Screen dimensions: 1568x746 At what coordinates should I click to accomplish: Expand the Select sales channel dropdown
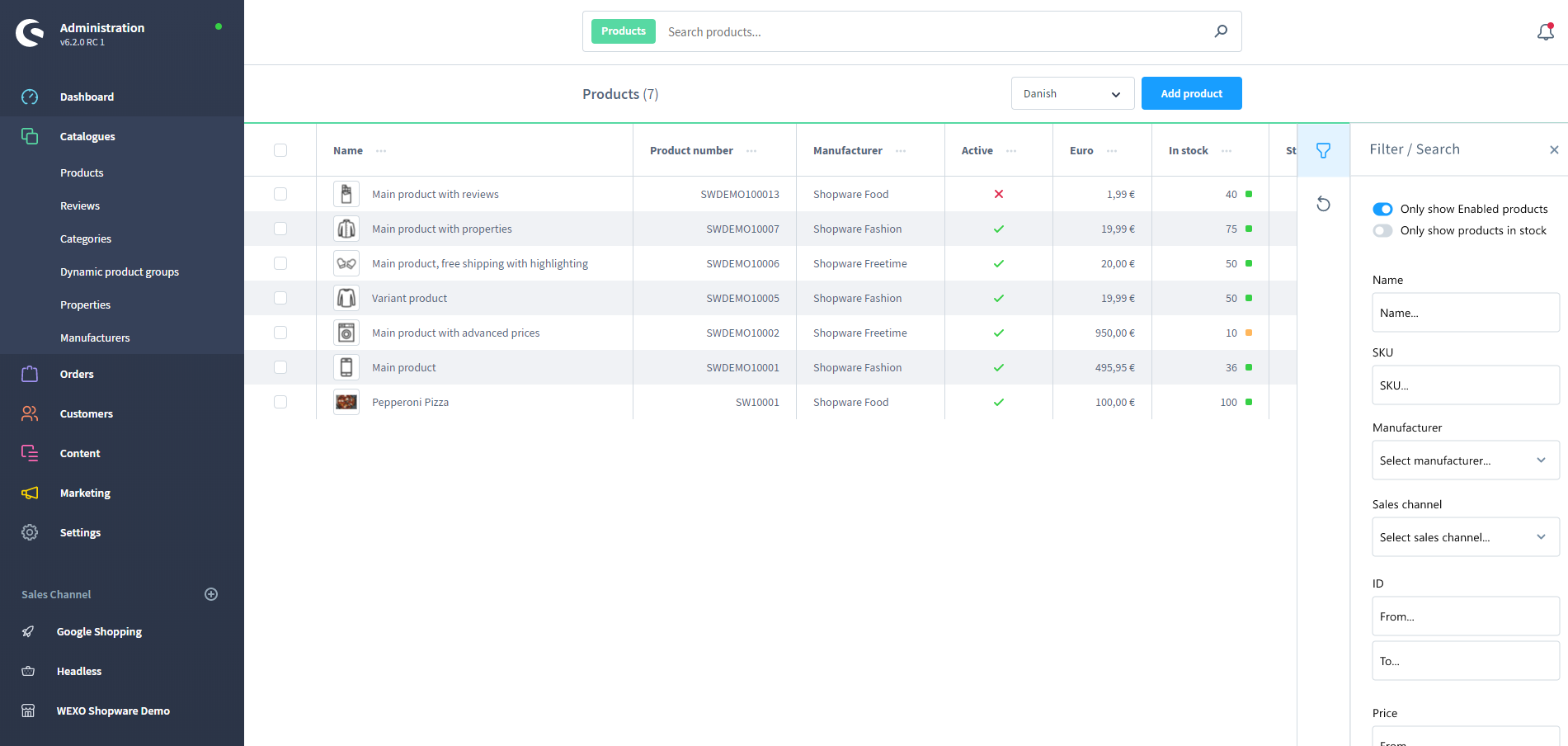[1465, 536]
